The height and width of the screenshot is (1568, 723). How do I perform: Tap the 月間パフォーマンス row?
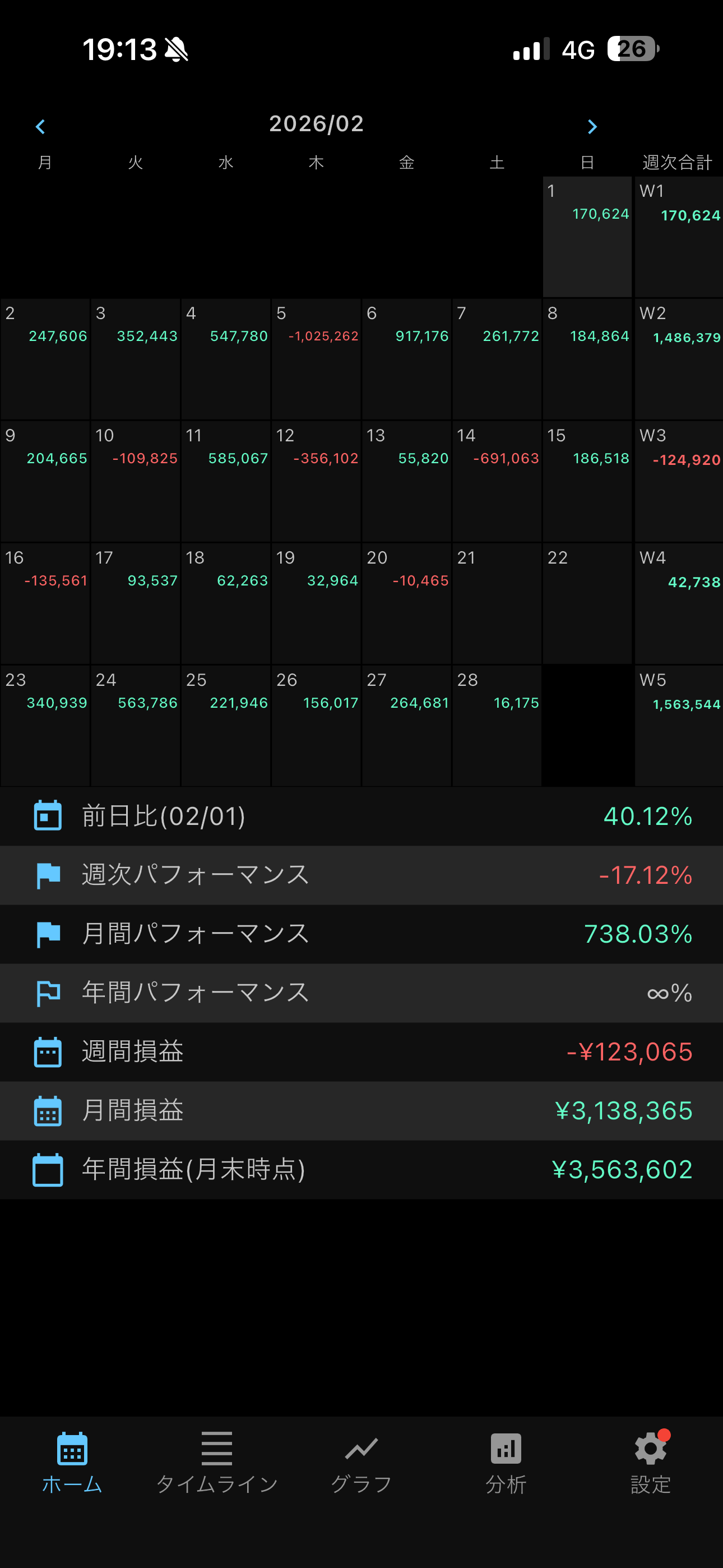pyautogui.click(x=361, y=934)
